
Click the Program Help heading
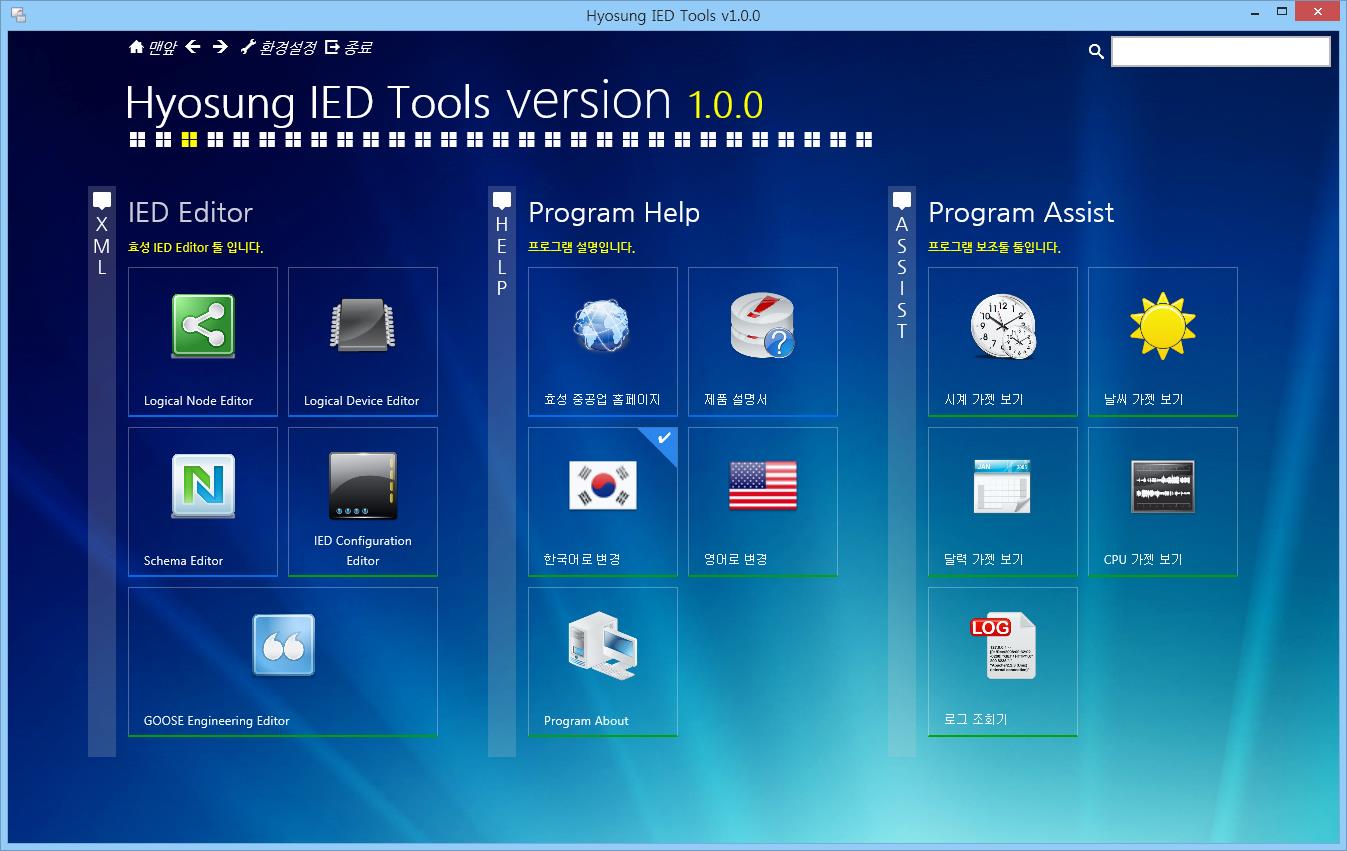614,212
